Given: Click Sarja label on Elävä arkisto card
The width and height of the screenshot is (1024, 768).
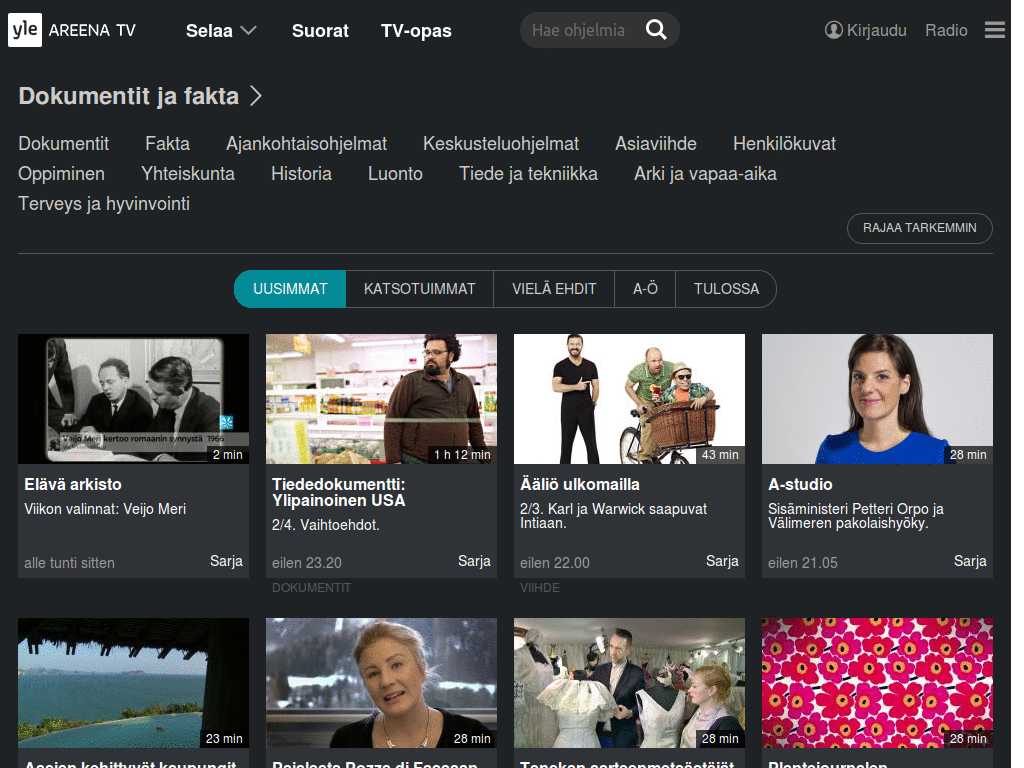Looking at the screenshot, I should [x=227, y=561].
